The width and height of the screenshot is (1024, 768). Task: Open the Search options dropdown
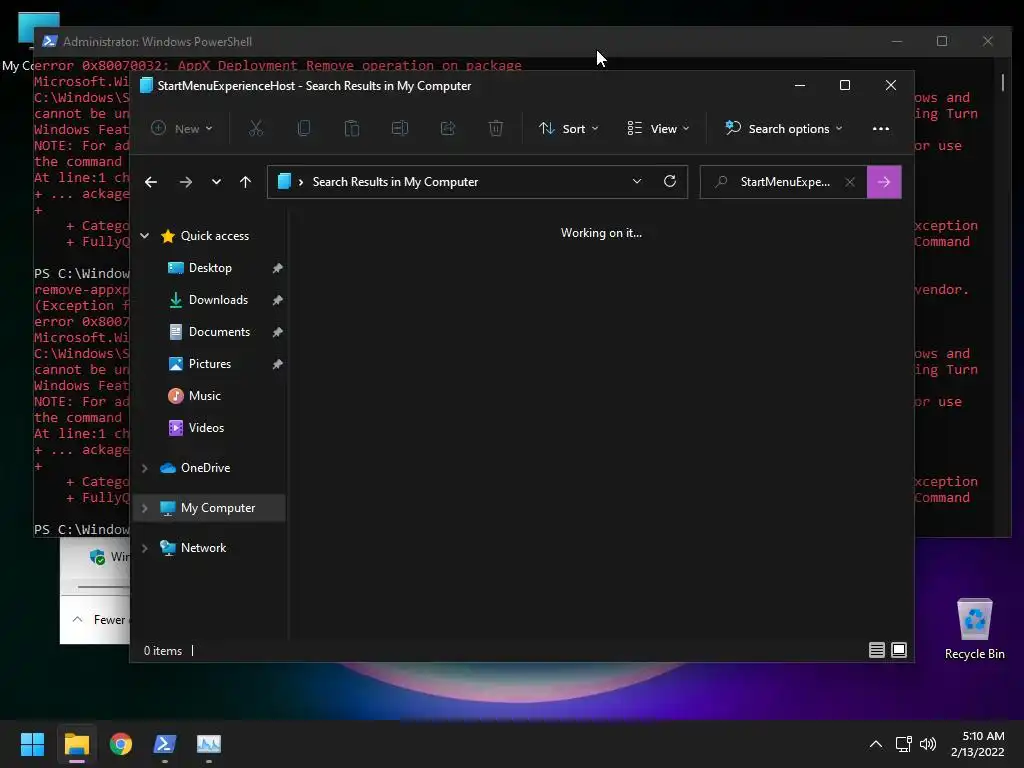point(784,129)
